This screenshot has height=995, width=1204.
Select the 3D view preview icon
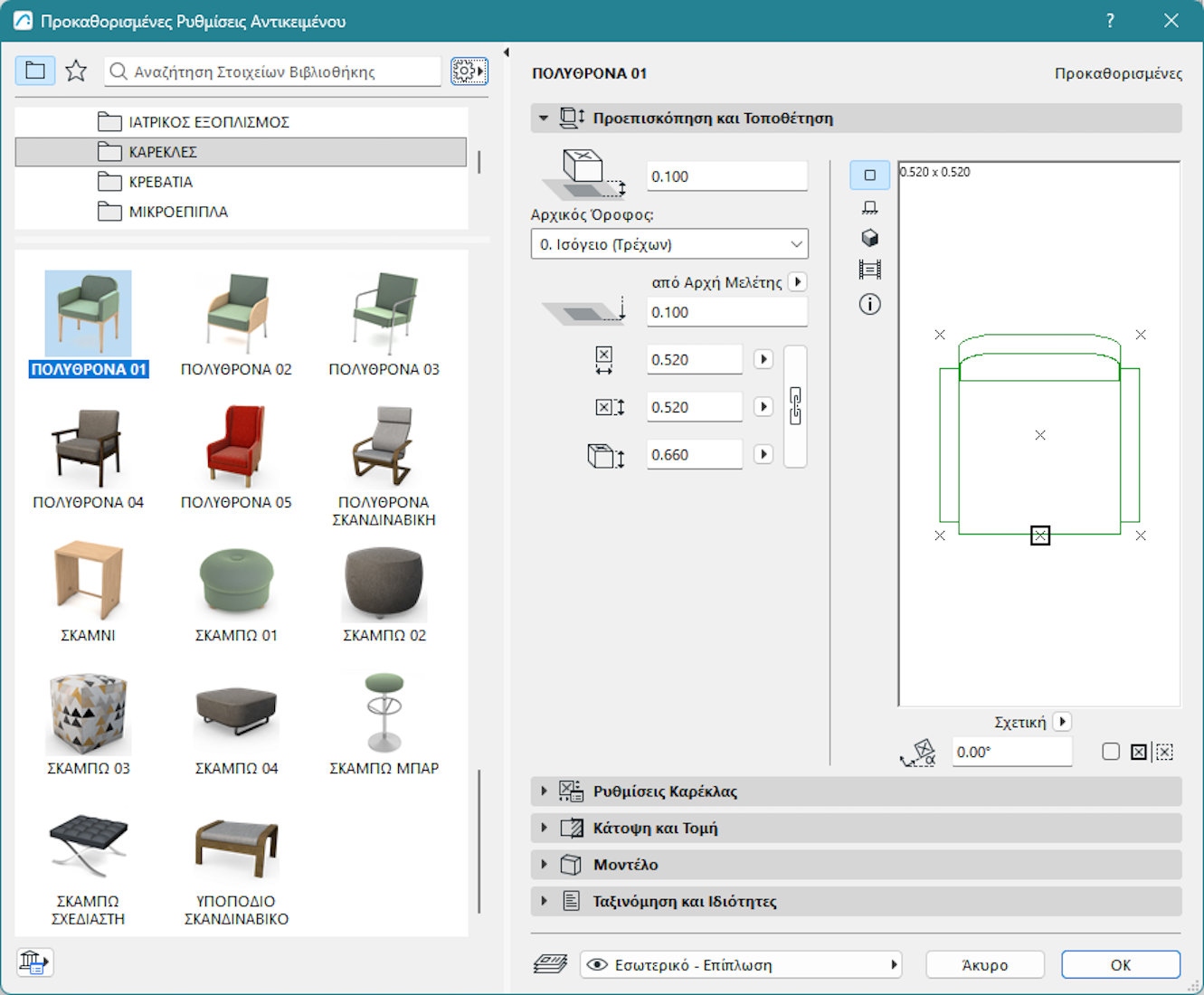869,238
